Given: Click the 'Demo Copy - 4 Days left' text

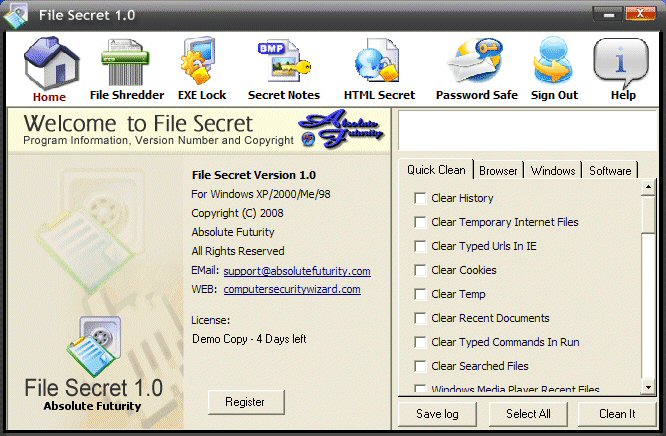Looking at the screenshot, I should click(249, 339).
